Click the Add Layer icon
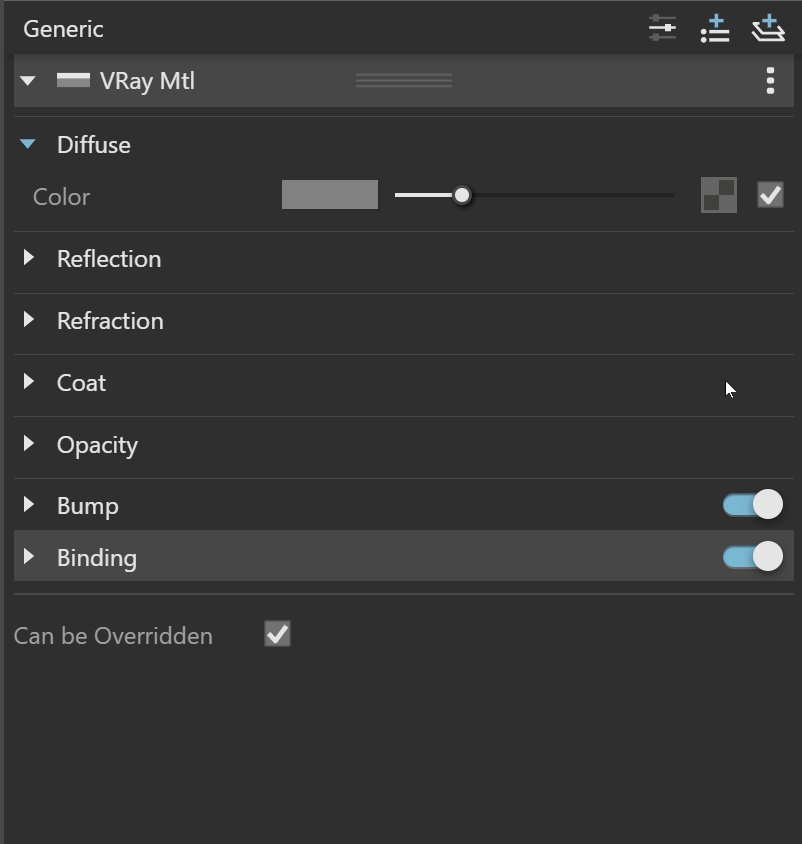 click(768, 28)
